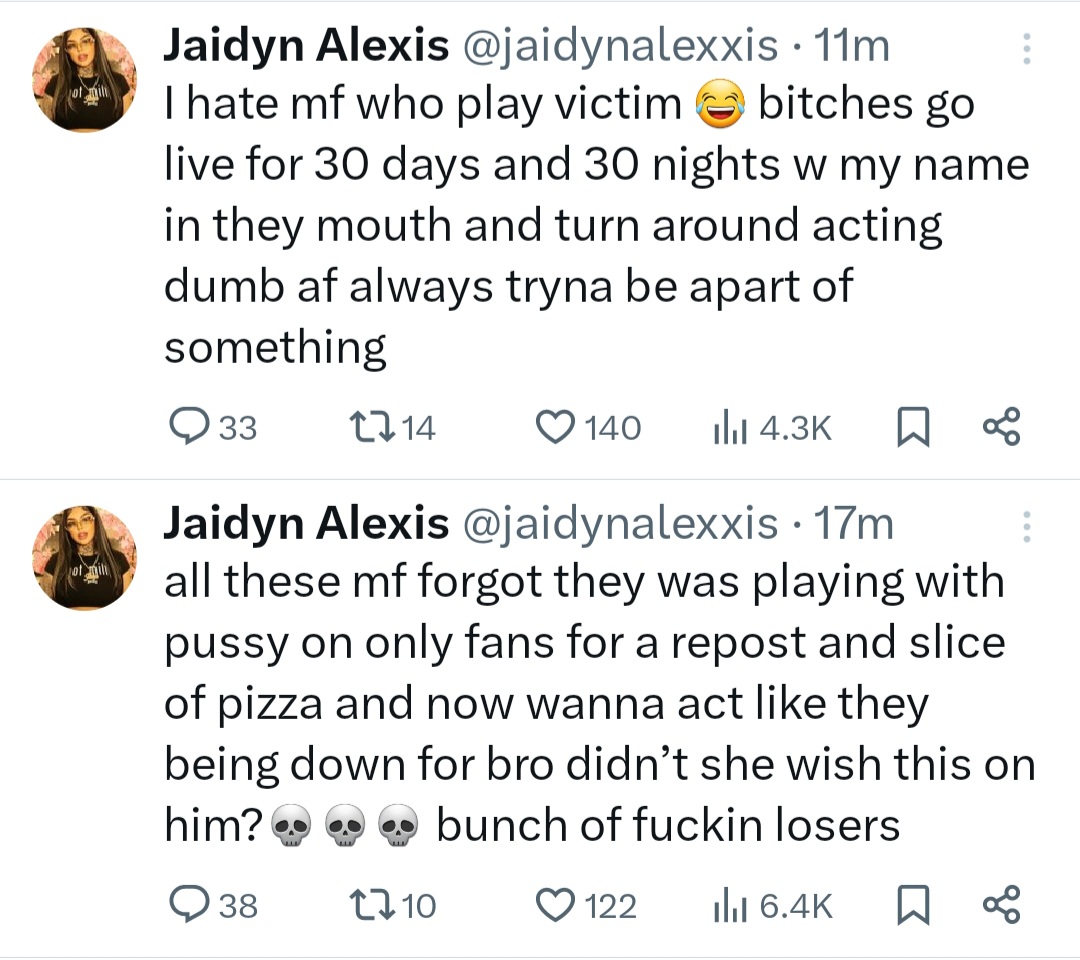Image resolution: width=1080 pixels, height=960 pixels.
Task: Share the 'bunch of losers' tweet
Action: click(1000, 905)
